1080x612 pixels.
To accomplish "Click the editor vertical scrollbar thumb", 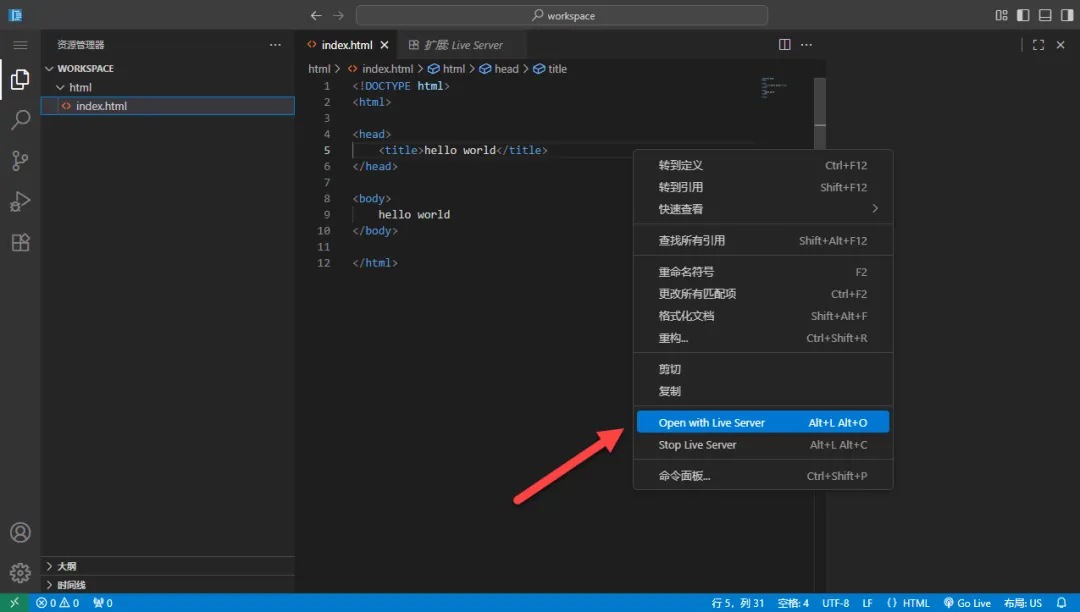I will (x=820, y=100).
